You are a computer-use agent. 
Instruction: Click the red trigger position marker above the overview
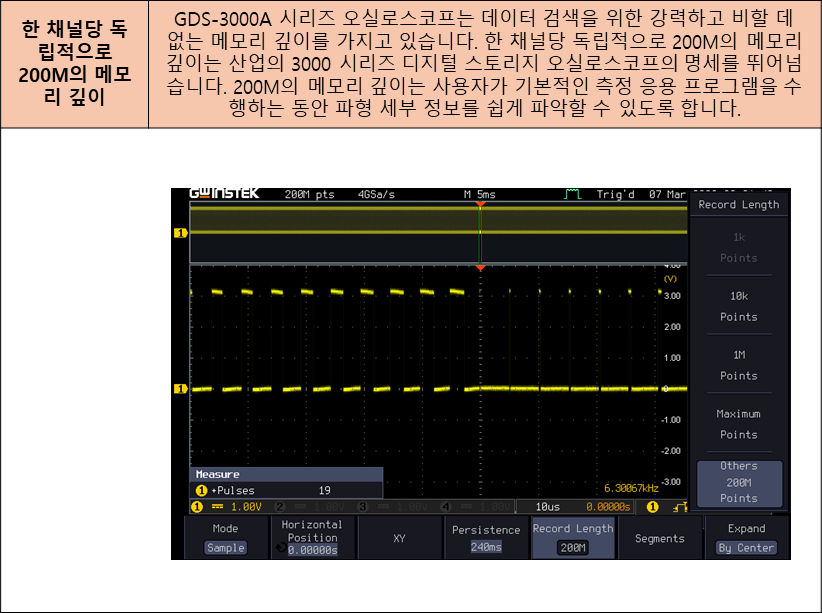480,204
